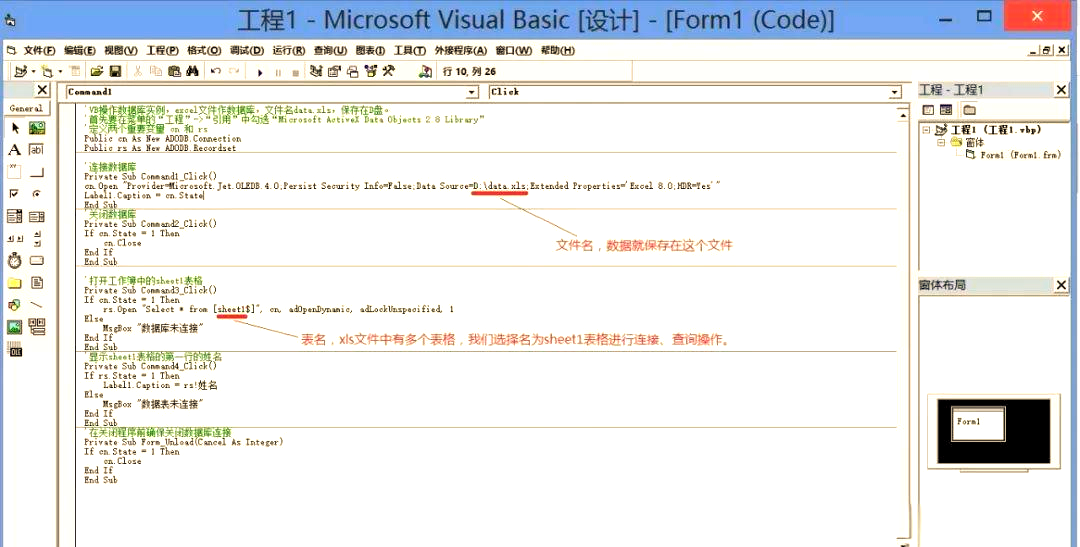Select the CommandButton control in the toolbox
The image size is (1080, 547).
pyautogui.click(x=37, y=172)
